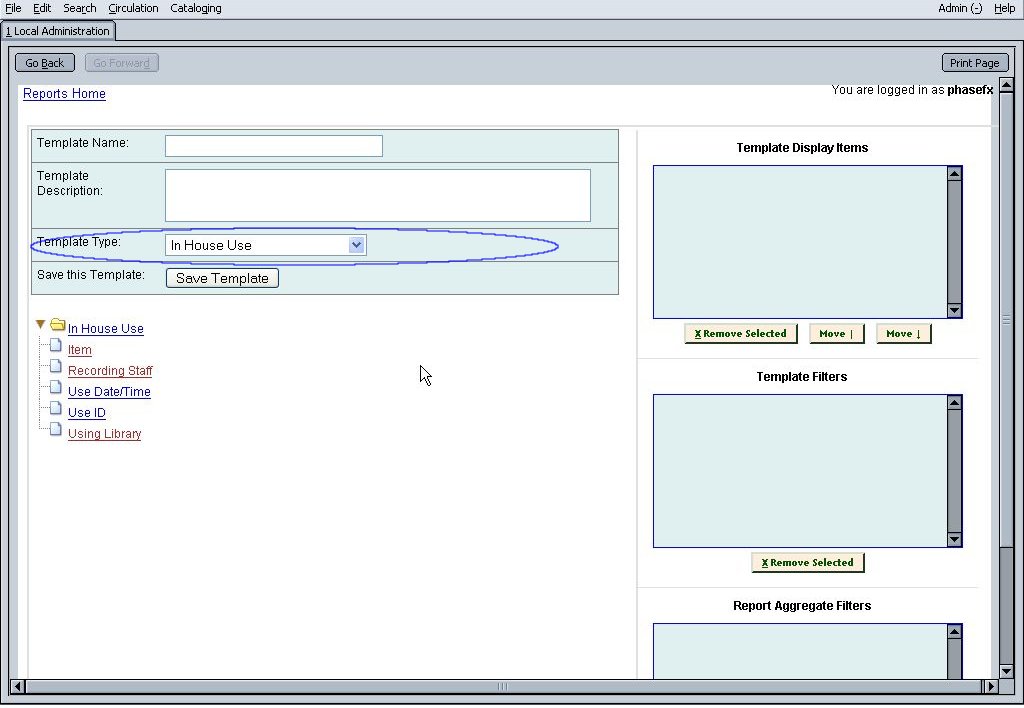The image size is (1024, 708).
Task: Click the Go Back button
Action: click(45, 63)
